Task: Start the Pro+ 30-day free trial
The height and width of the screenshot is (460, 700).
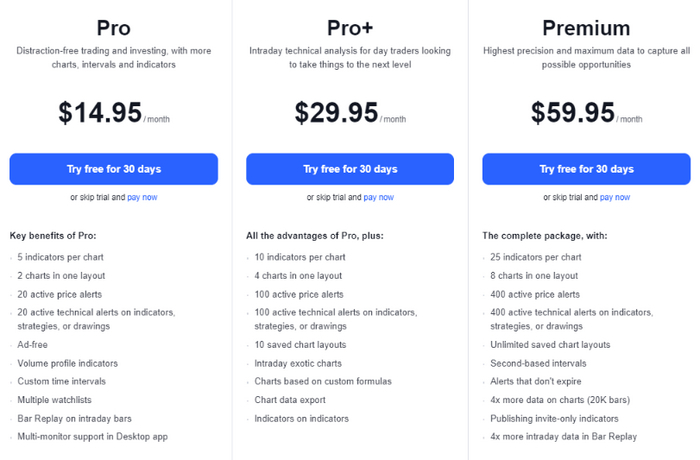Action: [350, 169]
